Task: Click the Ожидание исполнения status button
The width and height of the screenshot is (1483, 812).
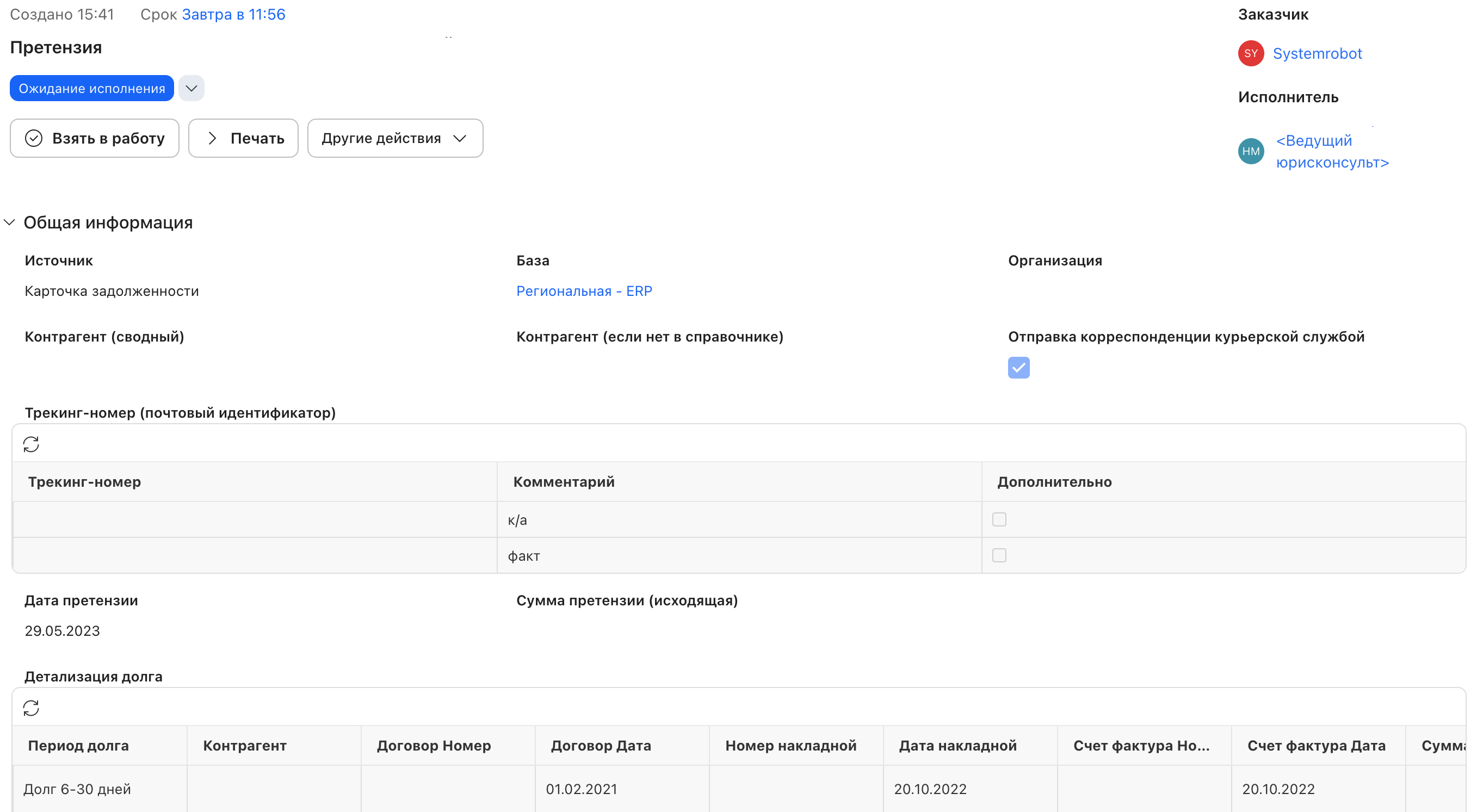Action: pyautogui.click(x=91, y=88)
